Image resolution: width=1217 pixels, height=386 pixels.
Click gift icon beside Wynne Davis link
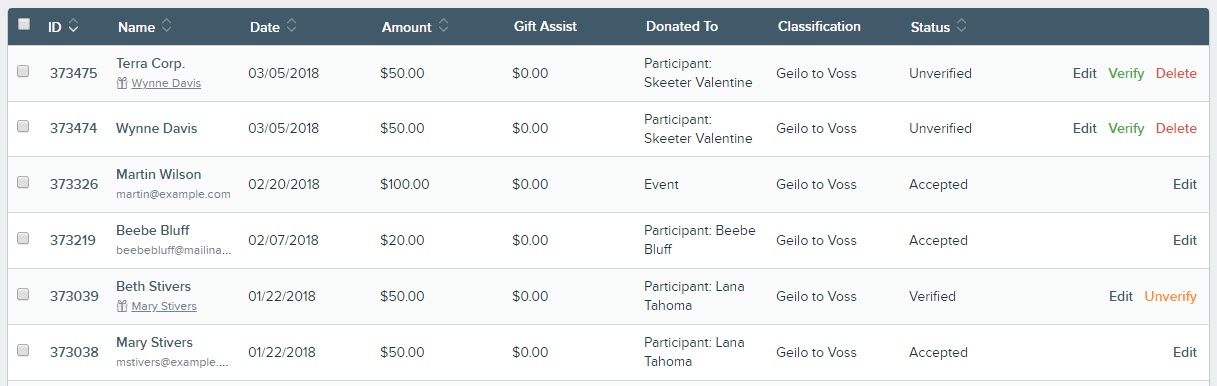point(122,83)
